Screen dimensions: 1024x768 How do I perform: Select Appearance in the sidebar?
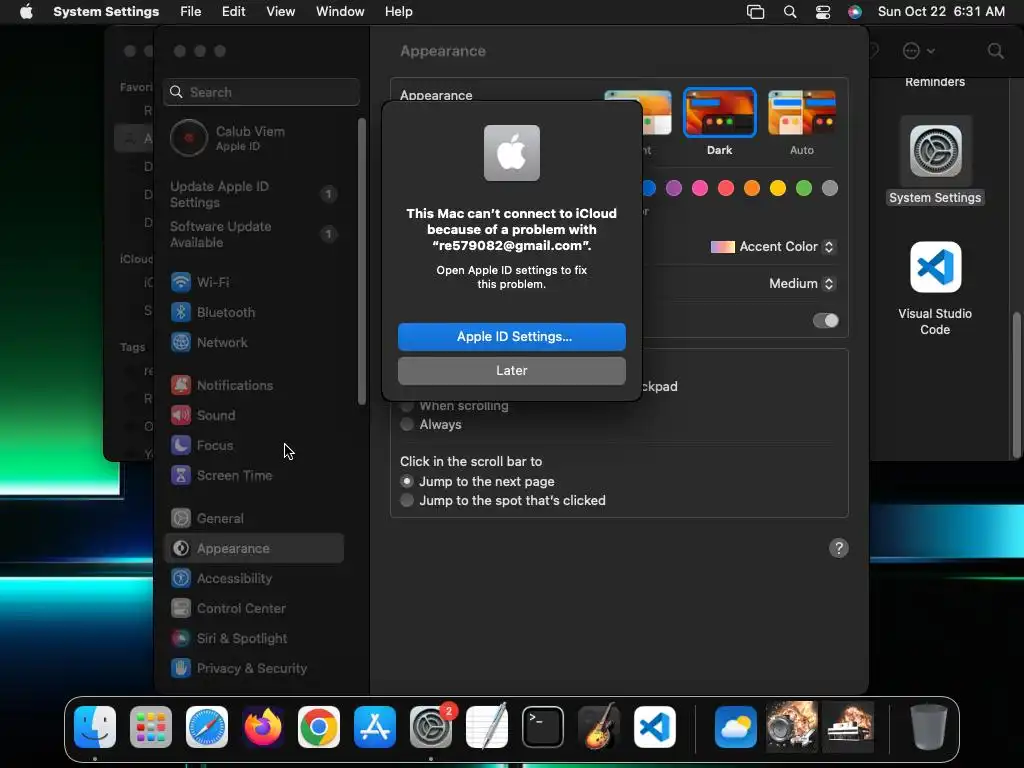(255, 549)
